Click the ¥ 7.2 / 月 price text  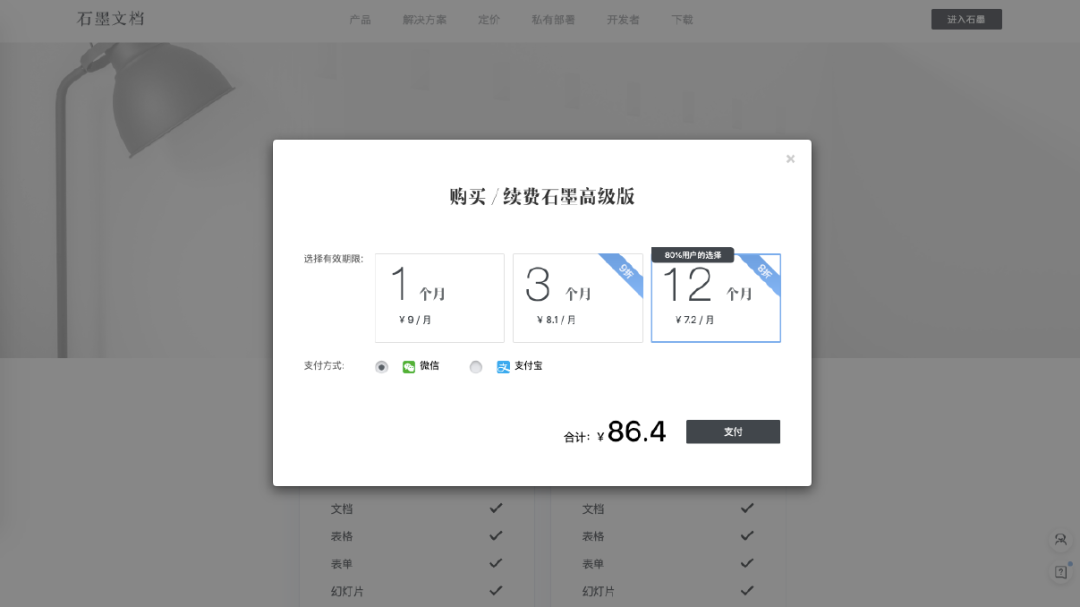point(694,320)
